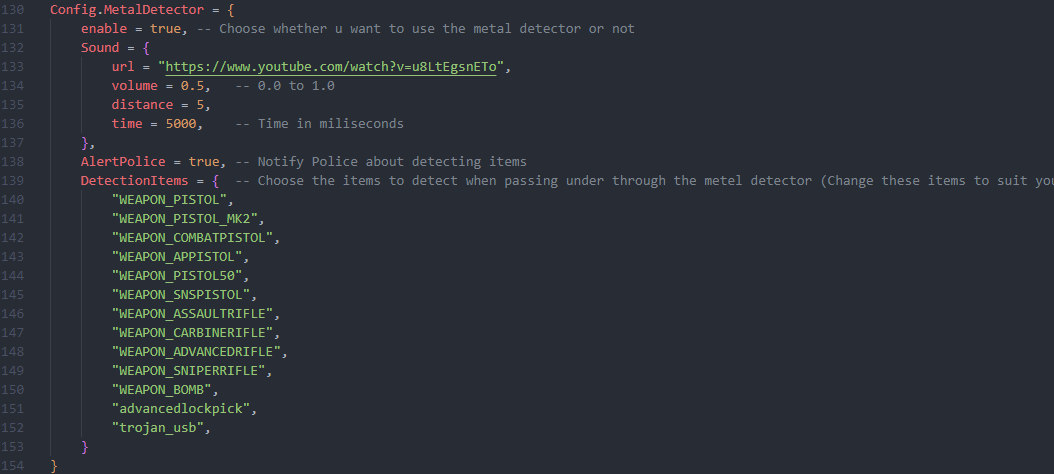Click the AlertPolice true value

pyautogui.click(x=204, y=162)
